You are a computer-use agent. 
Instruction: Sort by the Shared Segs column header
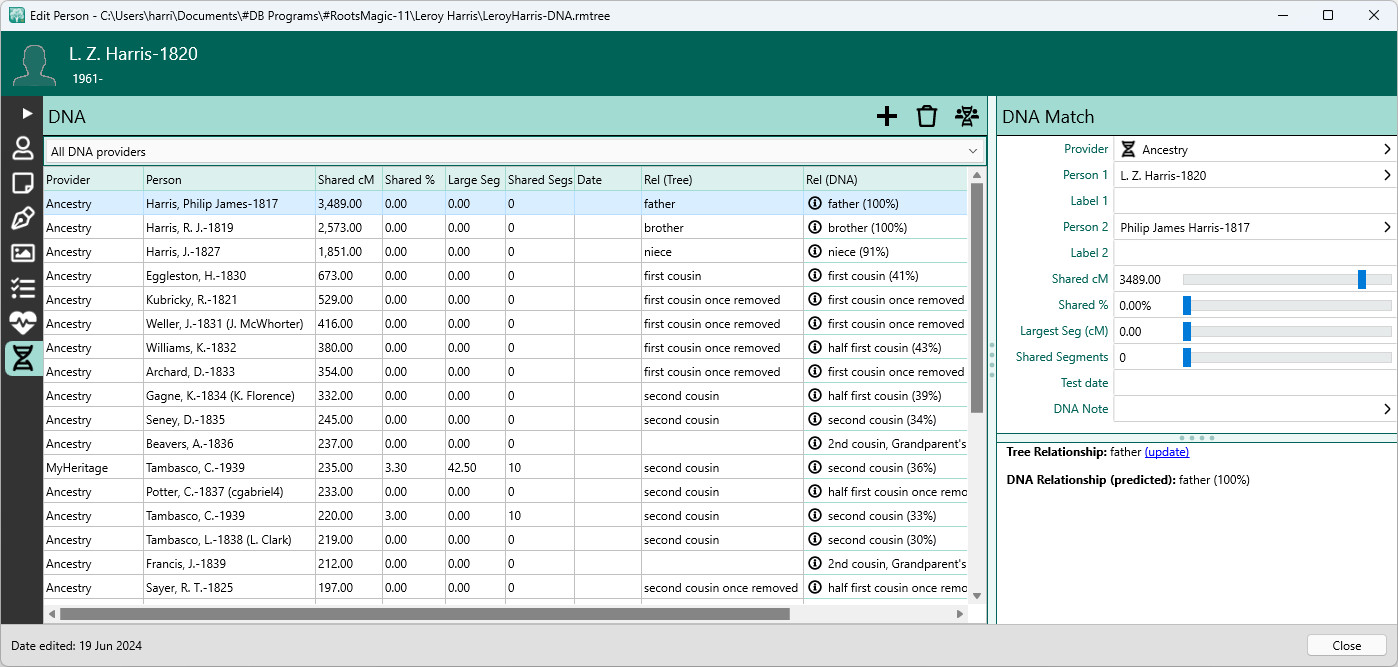coord(540,179)
